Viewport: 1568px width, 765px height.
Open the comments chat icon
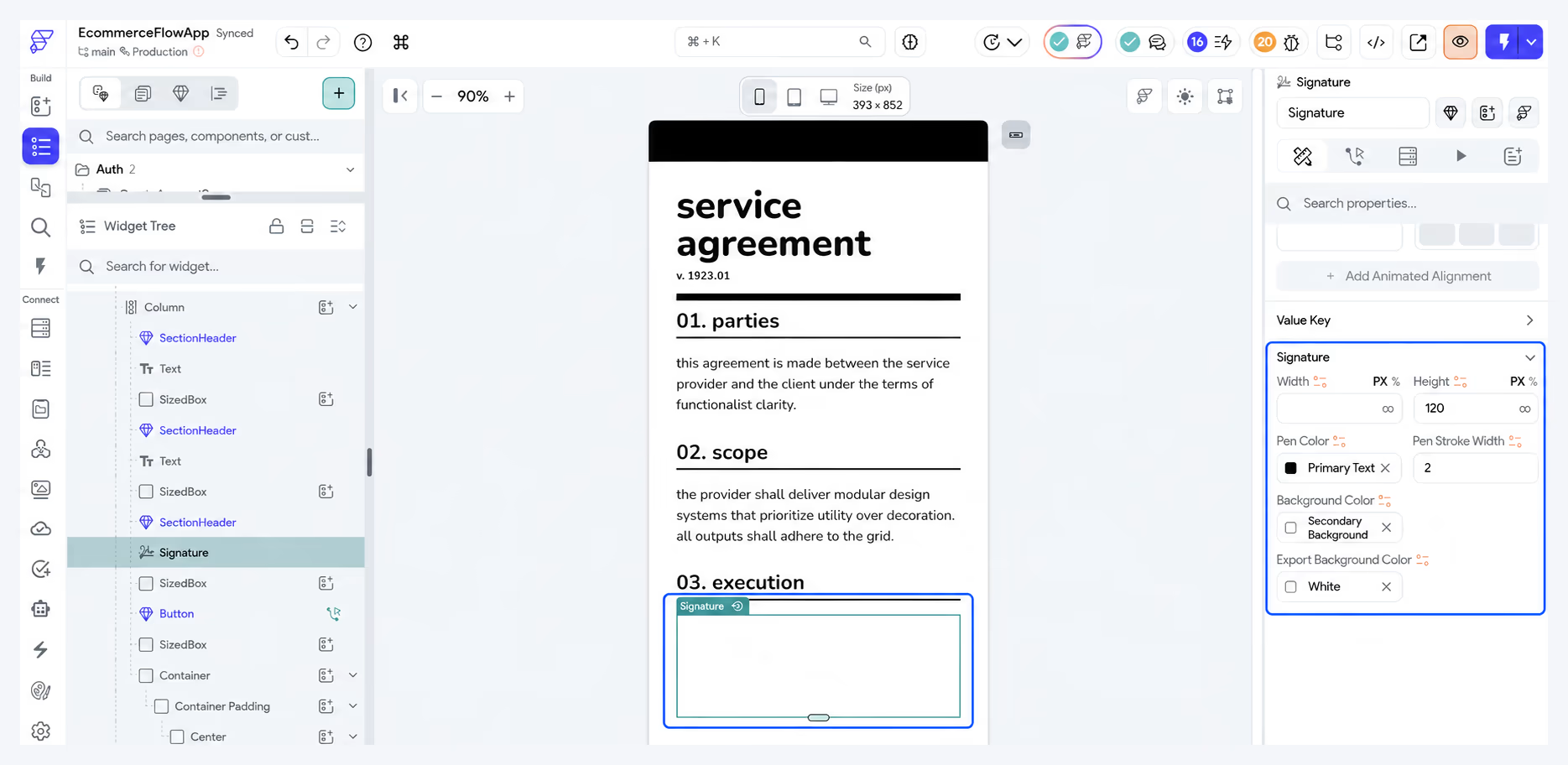tap(1157, 42)
